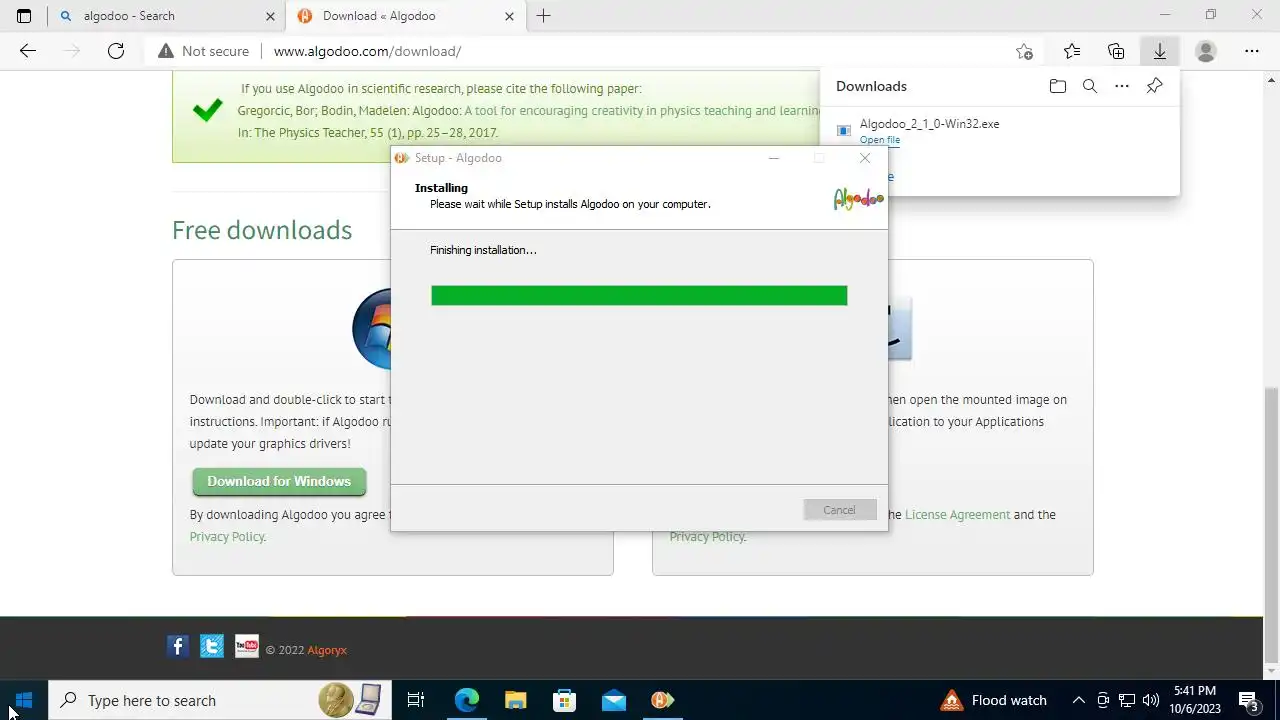The height and width of the screenshot is (720, 1280).
Task: Click the Open file link
Action: pyautogui.click(x=880, y=140)
